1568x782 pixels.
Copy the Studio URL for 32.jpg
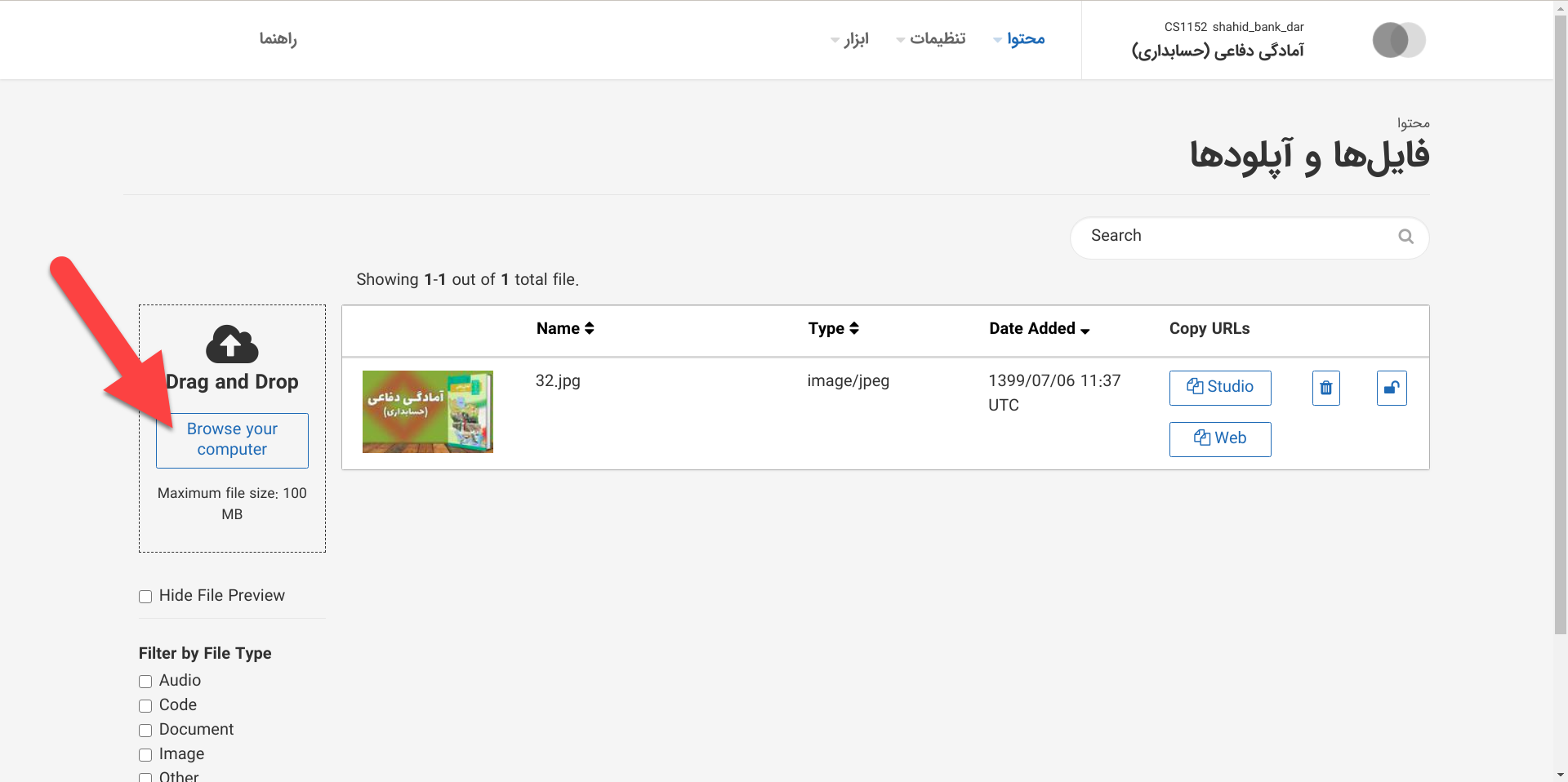tap(1219, 388)
